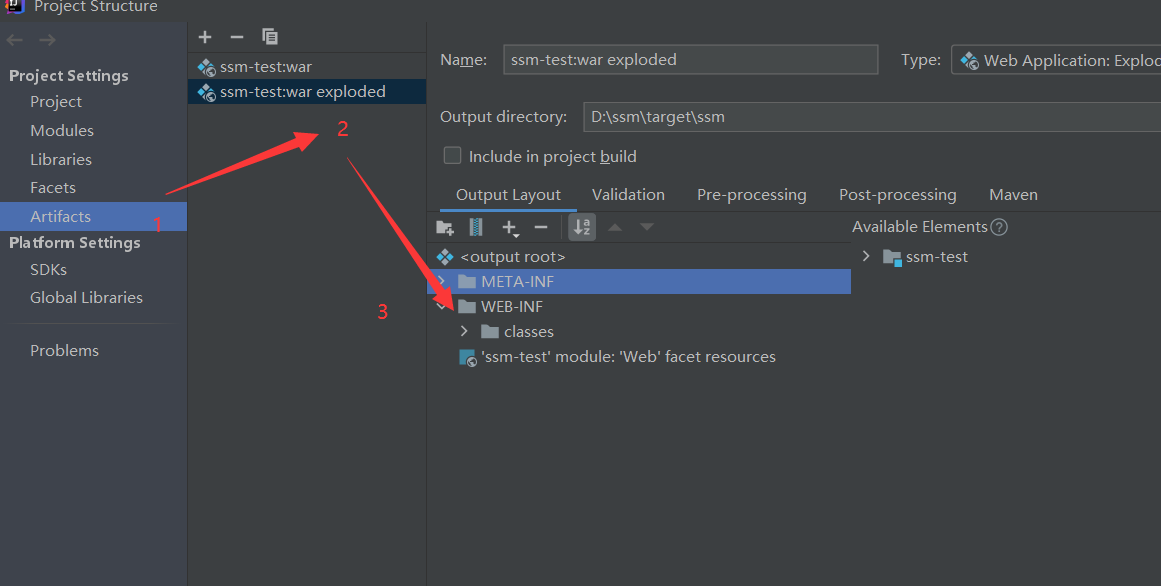Click the remove element minus icon
The height and width of the screenshot is (586, 1161).
[541, 227]
